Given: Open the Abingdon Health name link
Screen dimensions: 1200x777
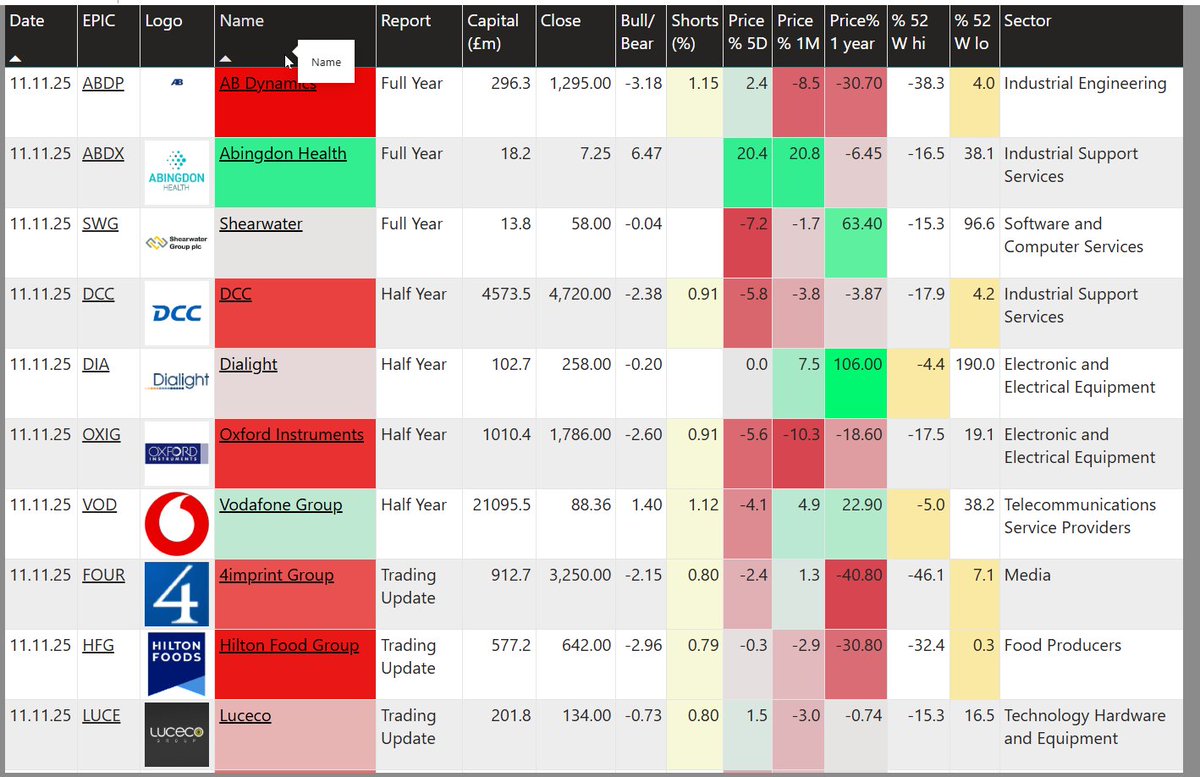Looking at the screenshot, I should [x=283, y=154].
